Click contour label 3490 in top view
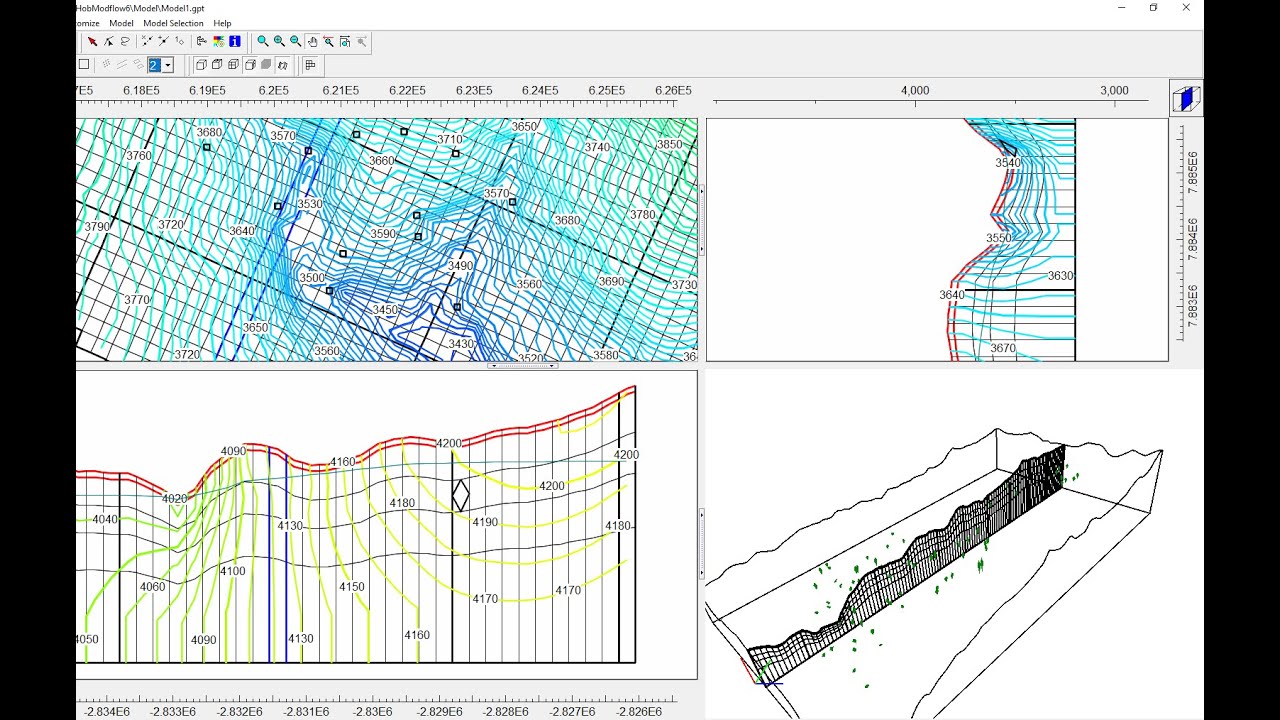Image resolution: width=1280 pixels, height=720 pixels. pyautogui.click(x=460, y=266)
